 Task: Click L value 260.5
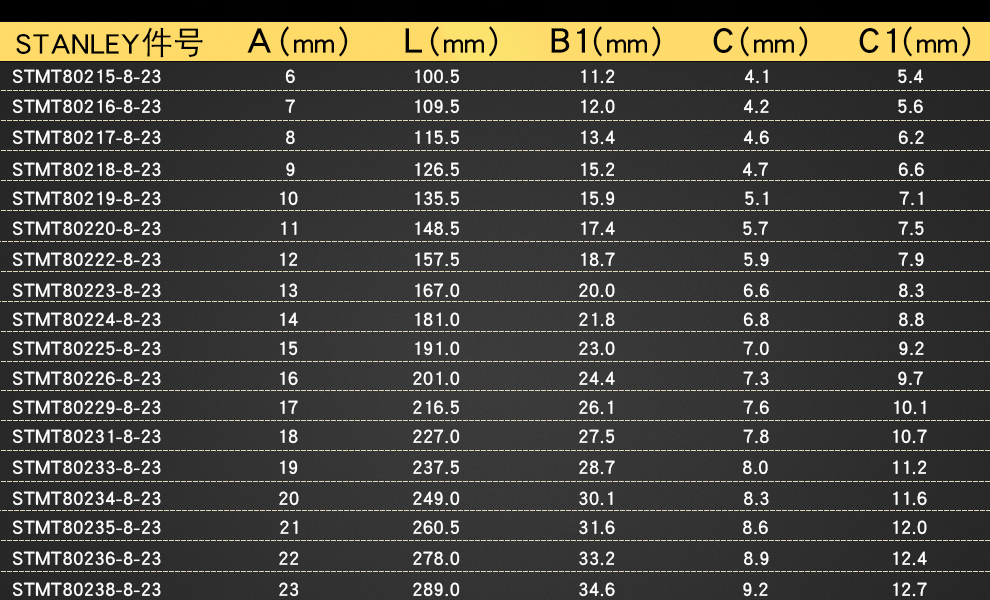pyautogui.click(x=436, y=527)
